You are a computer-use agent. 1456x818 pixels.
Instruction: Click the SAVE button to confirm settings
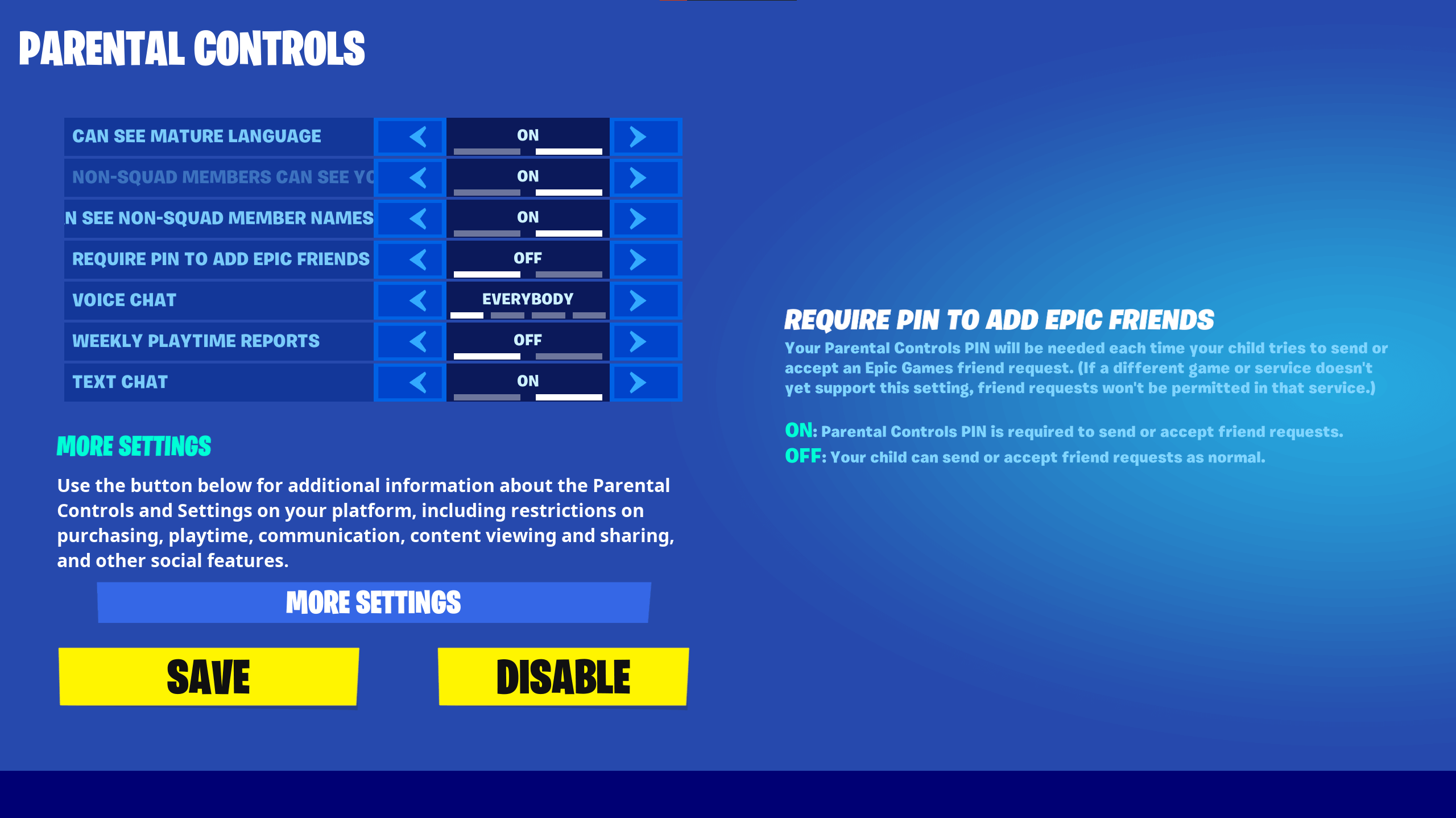pyautogui.click(x=208, y=677)
